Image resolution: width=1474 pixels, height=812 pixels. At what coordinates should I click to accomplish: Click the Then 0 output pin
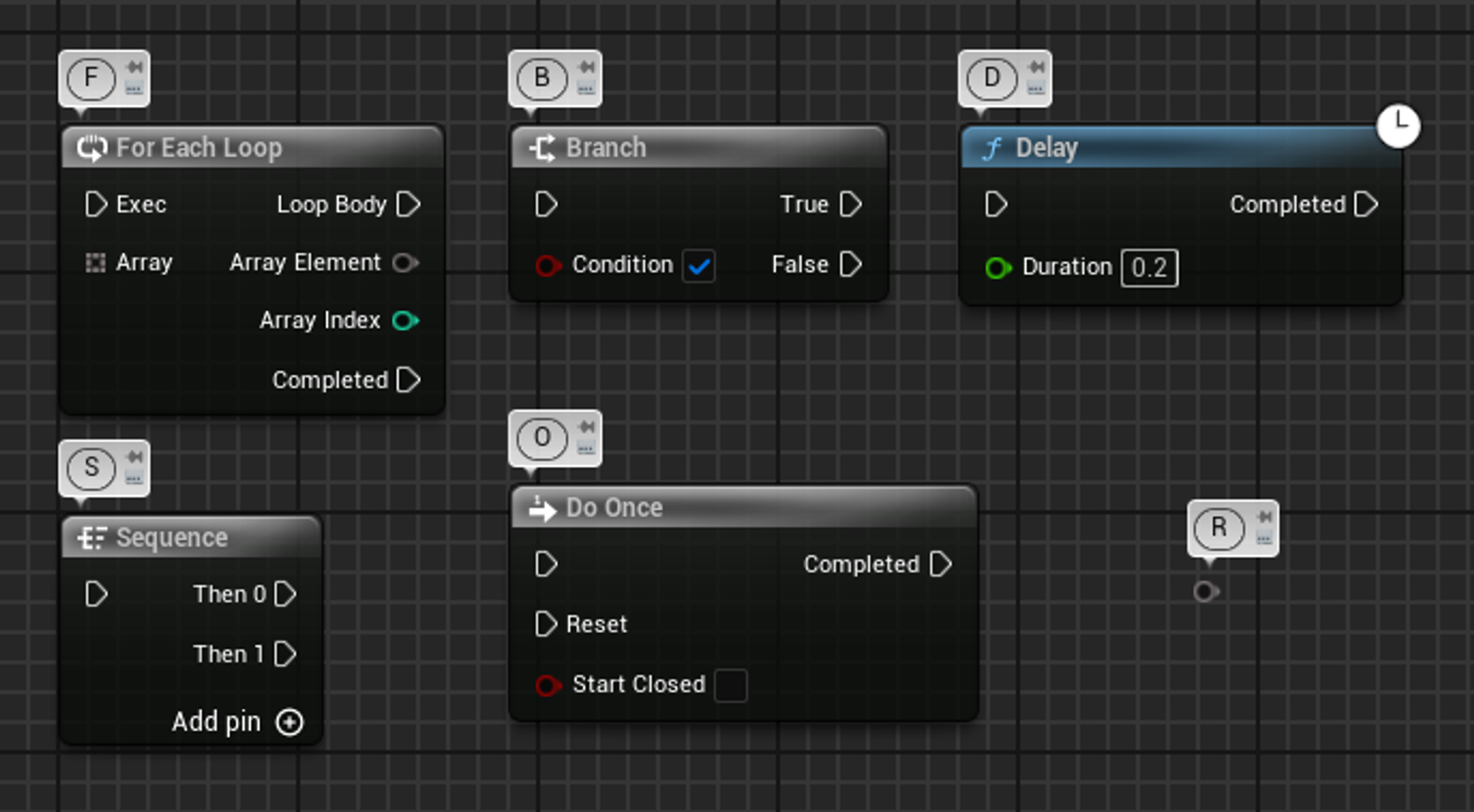285,594
